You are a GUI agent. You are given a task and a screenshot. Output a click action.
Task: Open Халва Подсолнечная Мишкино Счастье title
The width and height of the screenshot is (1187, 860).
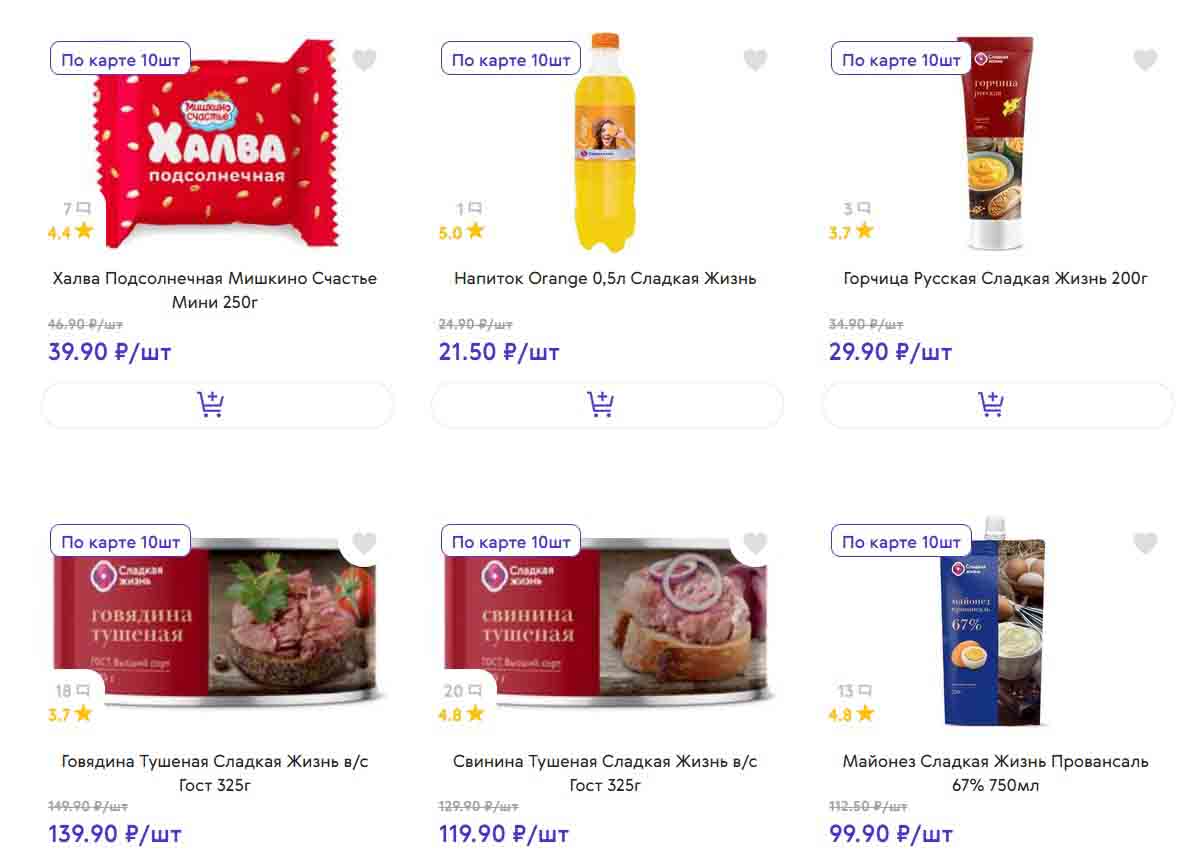point(215,290)
